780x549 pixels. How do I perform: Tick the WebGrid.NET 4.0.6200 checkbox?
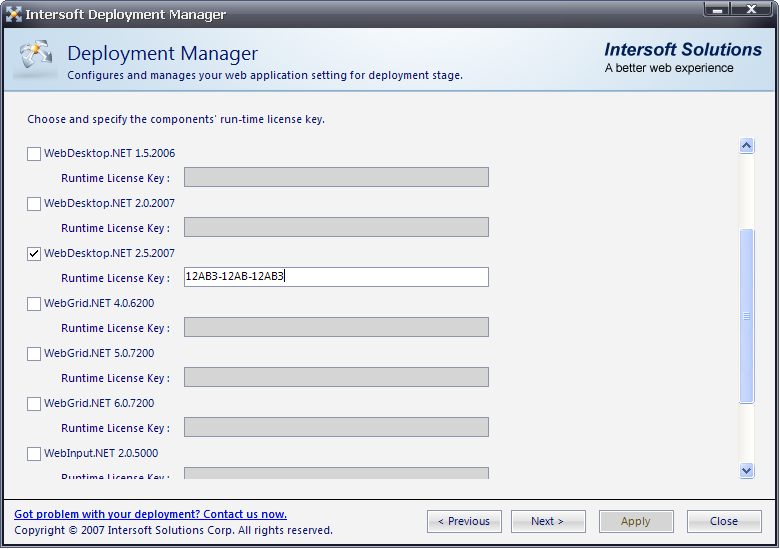tap(34, 304)
